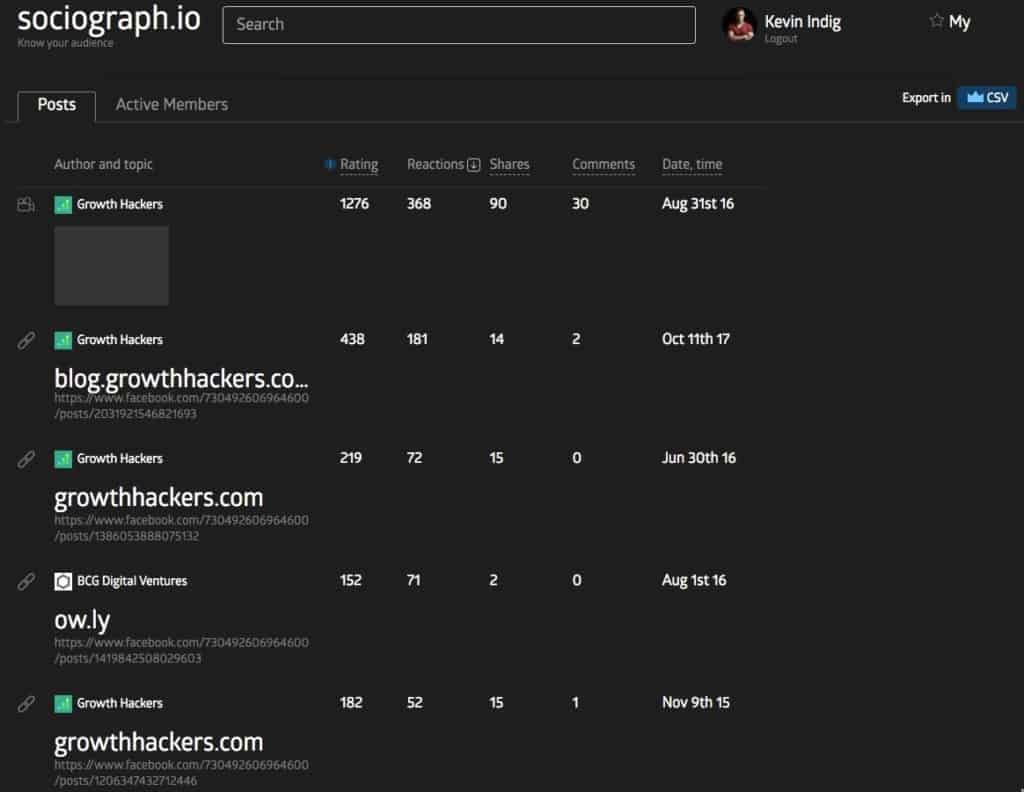Sort by the Rating column

(359, 165)
